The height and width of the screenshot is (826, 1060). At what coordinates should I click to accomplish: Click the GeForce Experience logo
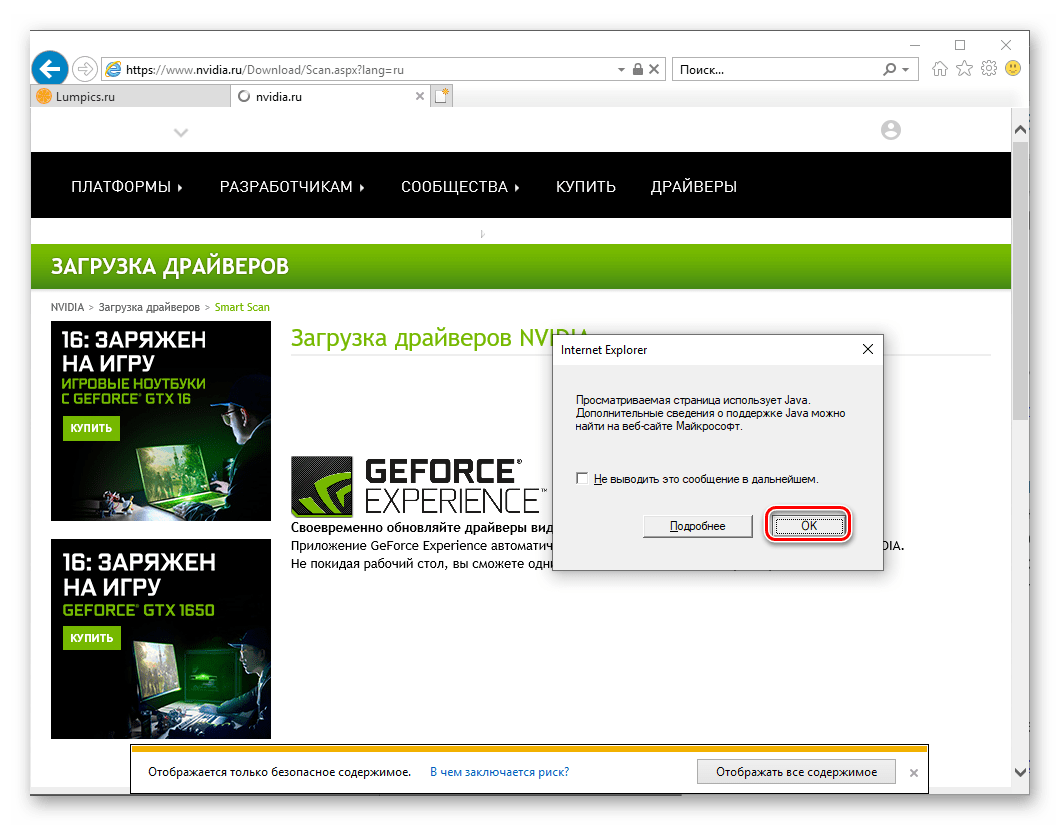coord(320,487)
